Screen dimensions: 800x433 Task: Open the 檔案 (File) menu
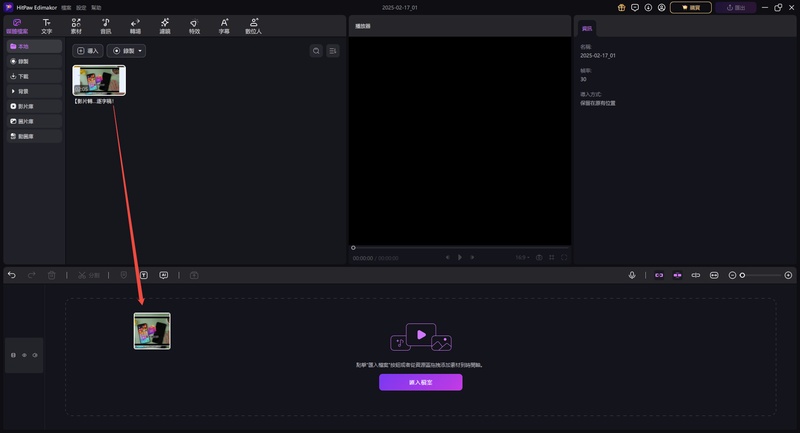pos(66,7)
